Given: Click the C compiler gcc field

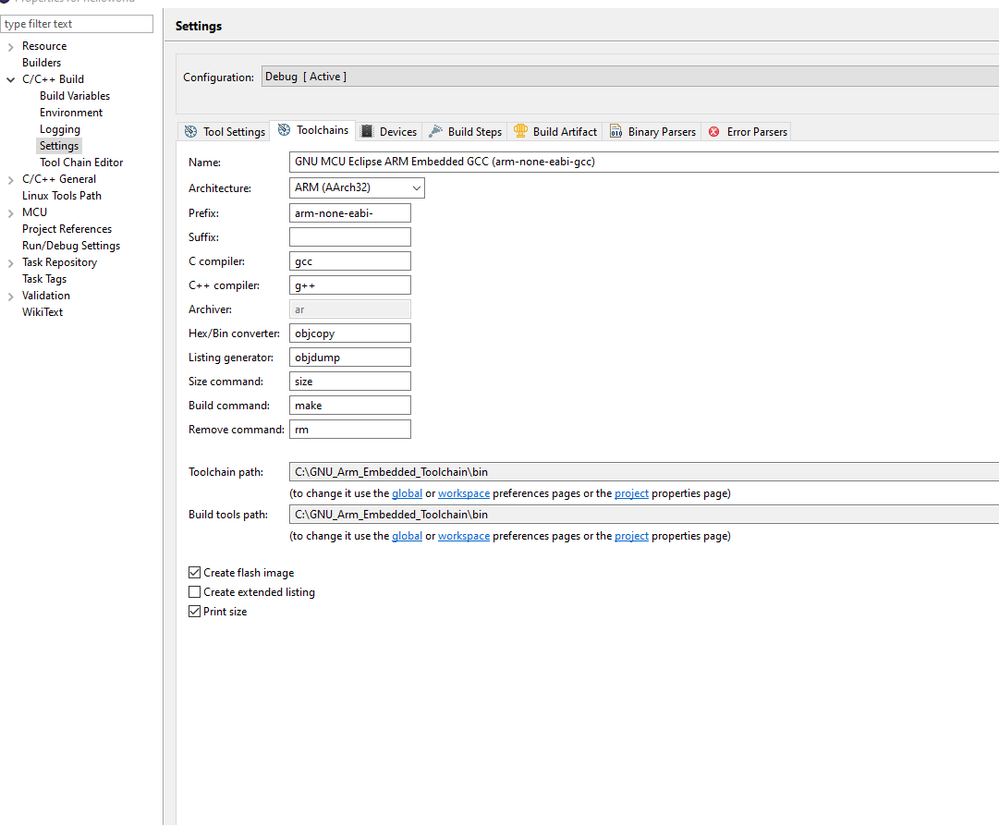Looking at the screenshot, I should click(x=350, y=261).
